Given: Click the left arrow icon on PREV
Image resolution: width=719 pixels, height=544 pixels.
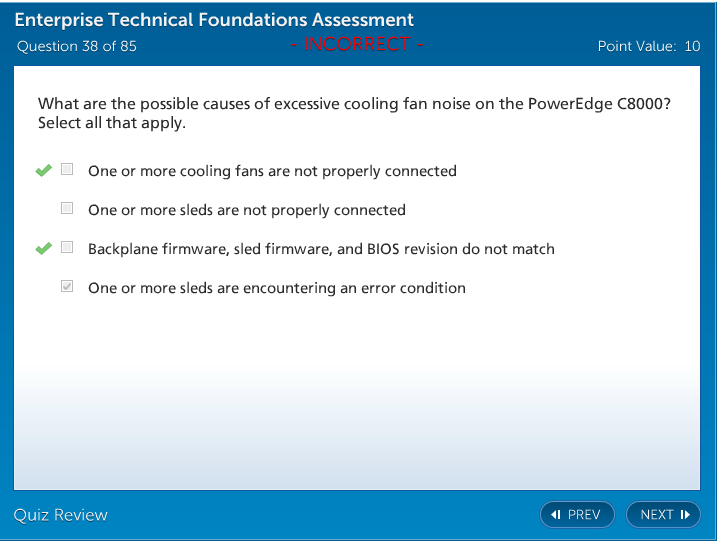Looking at the screenshot, I should point(556,515).
